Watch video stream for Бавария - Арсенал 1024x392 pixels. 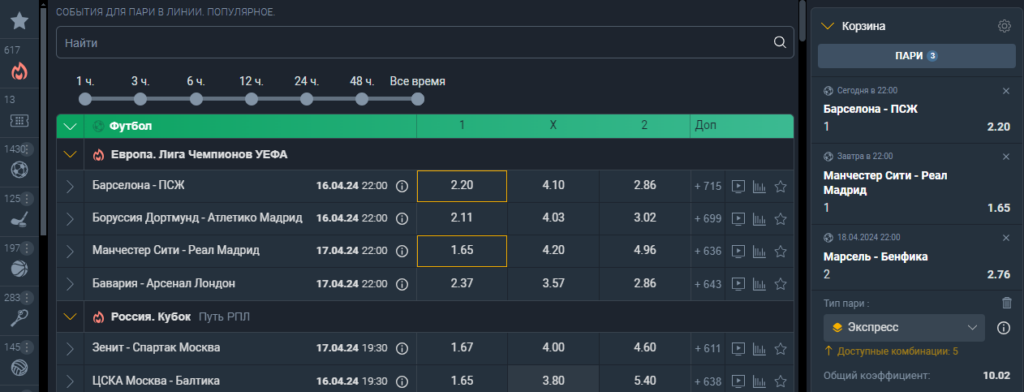click(x=738, y=284)
